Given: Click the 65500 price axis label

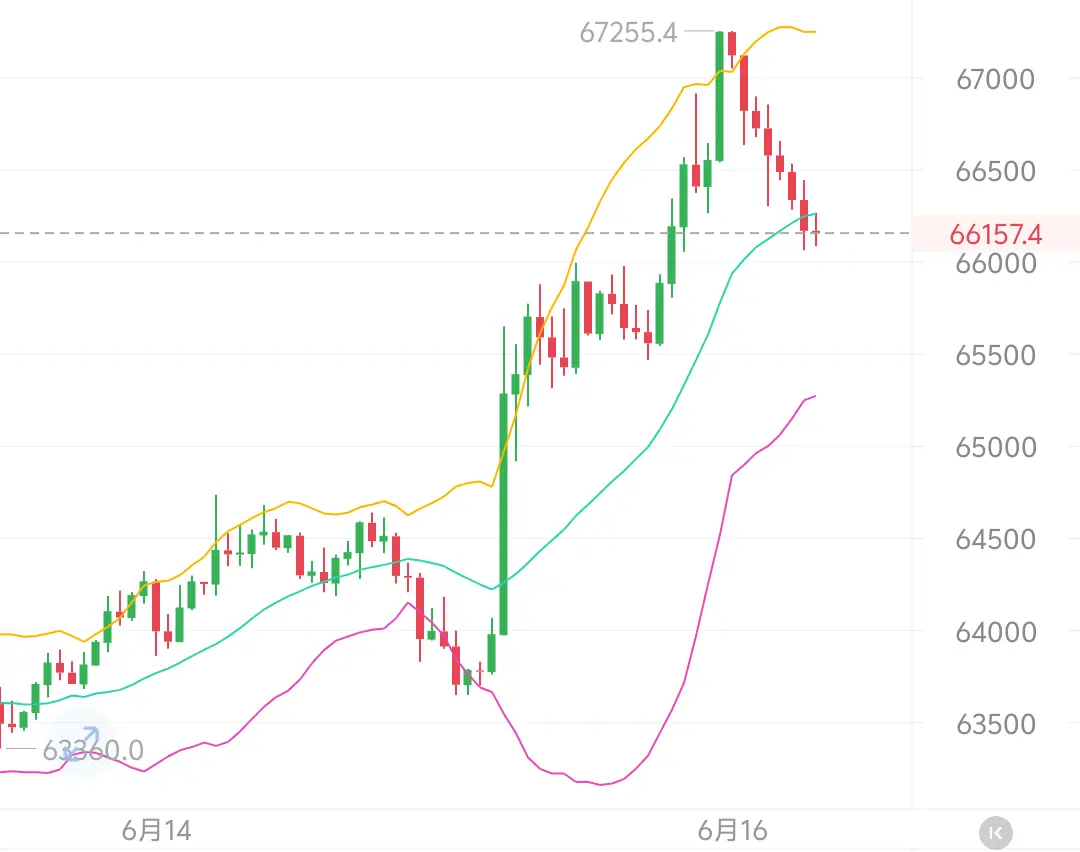Looking at the screenshot, I should coord(995,355).
